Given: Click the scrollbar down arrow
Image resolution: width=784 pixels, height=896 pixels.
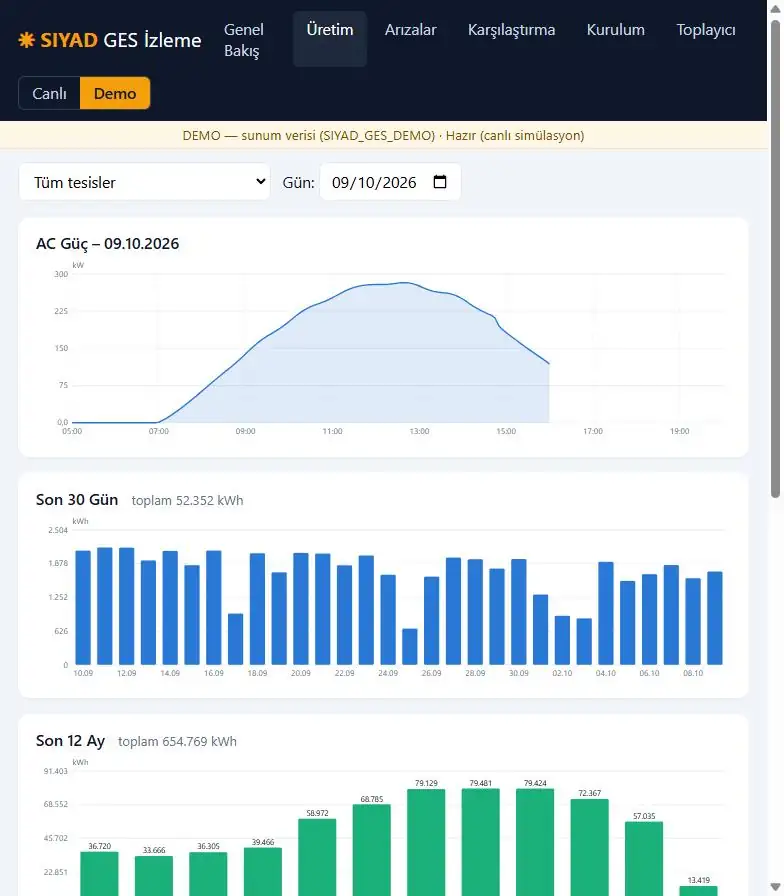Looking at the screenshot, I should (775, 889).
